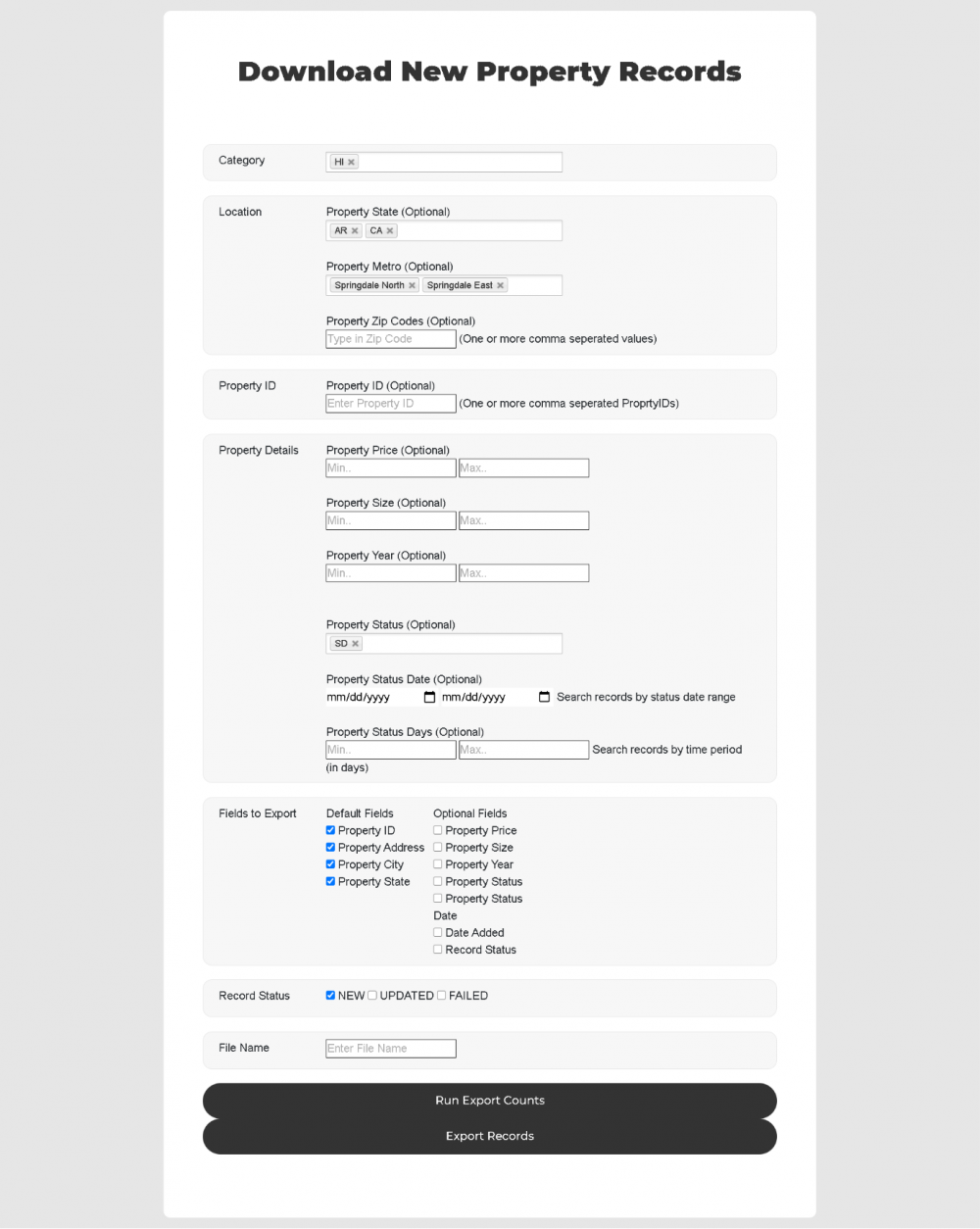Remove the HI tag from Category
Viewport: 980px width, 1229px height.
tap(351, 163)
